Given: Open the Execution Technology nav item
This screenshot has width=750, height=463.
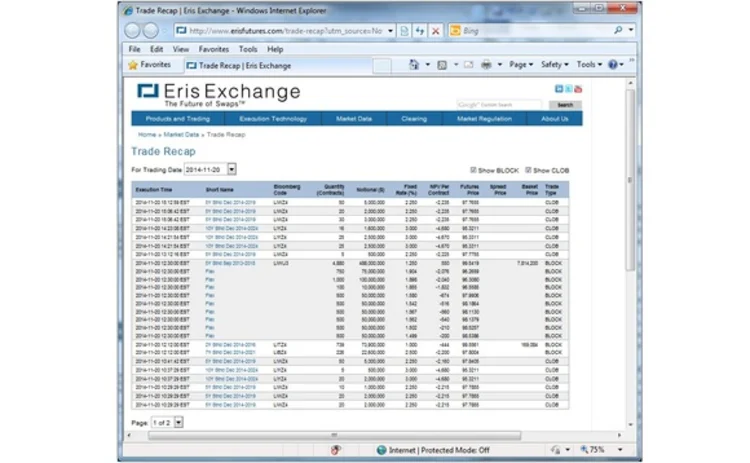Looking at the screenshot, I should click(x=273, y=119).
